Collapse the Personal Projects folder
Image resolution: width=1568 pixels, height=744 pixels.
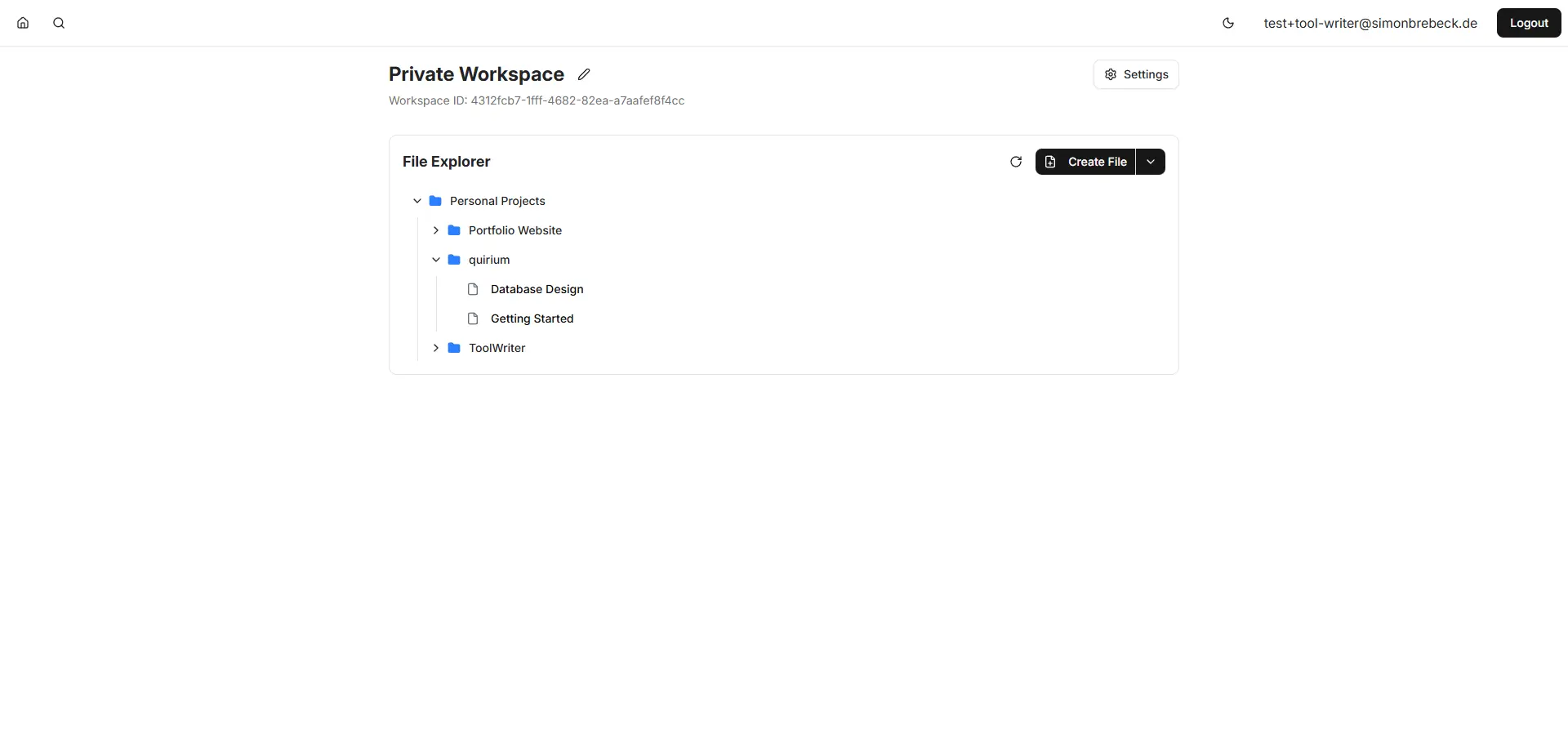tap(417, 201)
